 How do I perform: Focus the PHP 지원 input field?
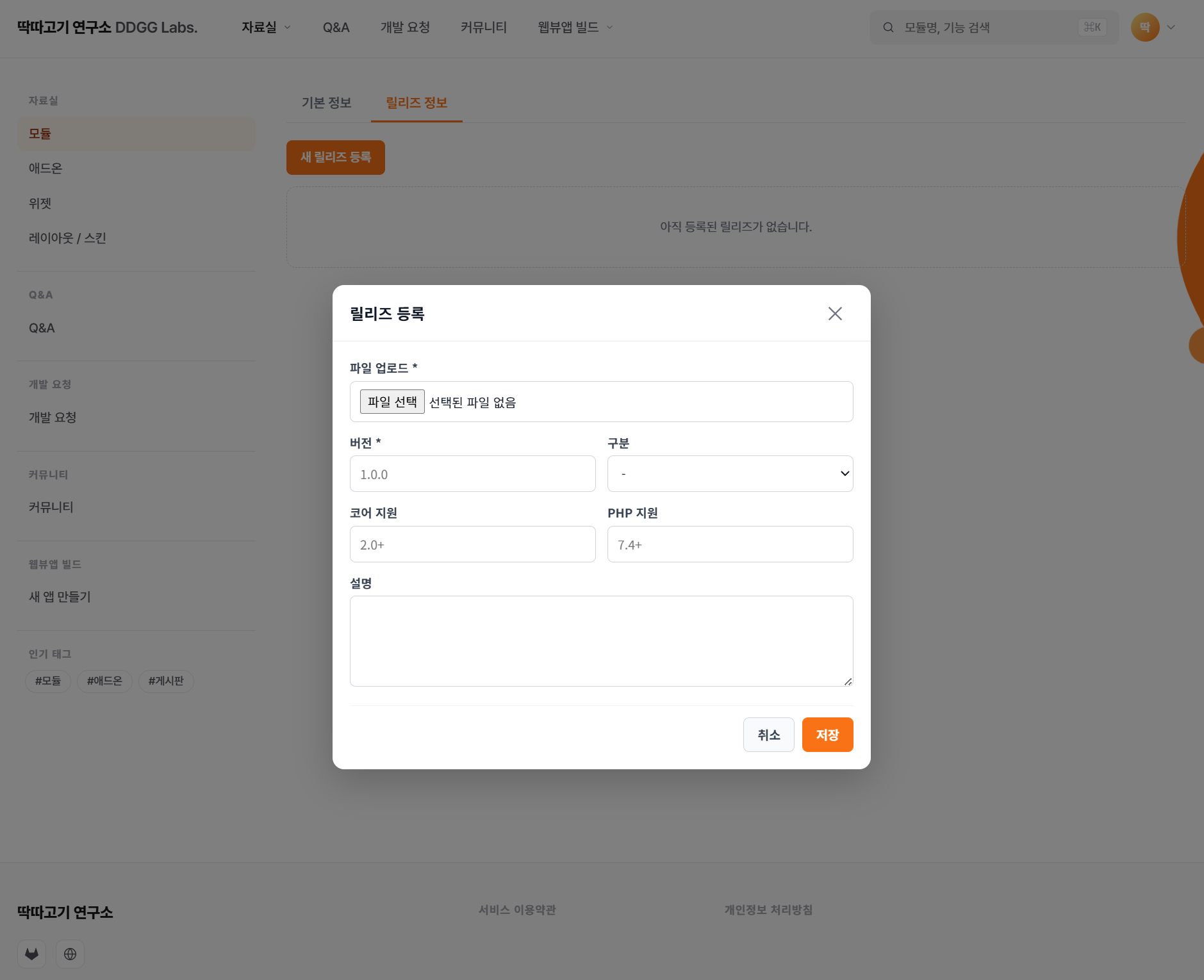(x=730, y=544)
